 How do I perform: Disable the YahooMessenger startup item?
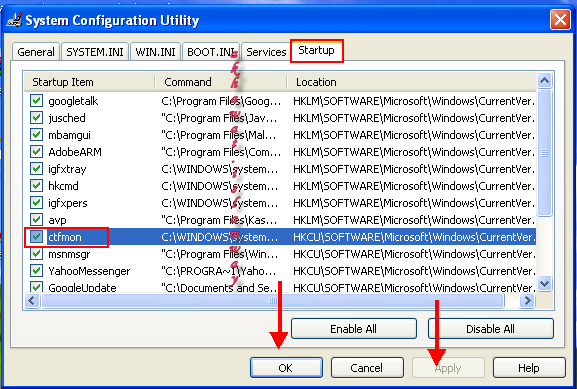pyautogui.click(x=36, y=271)
